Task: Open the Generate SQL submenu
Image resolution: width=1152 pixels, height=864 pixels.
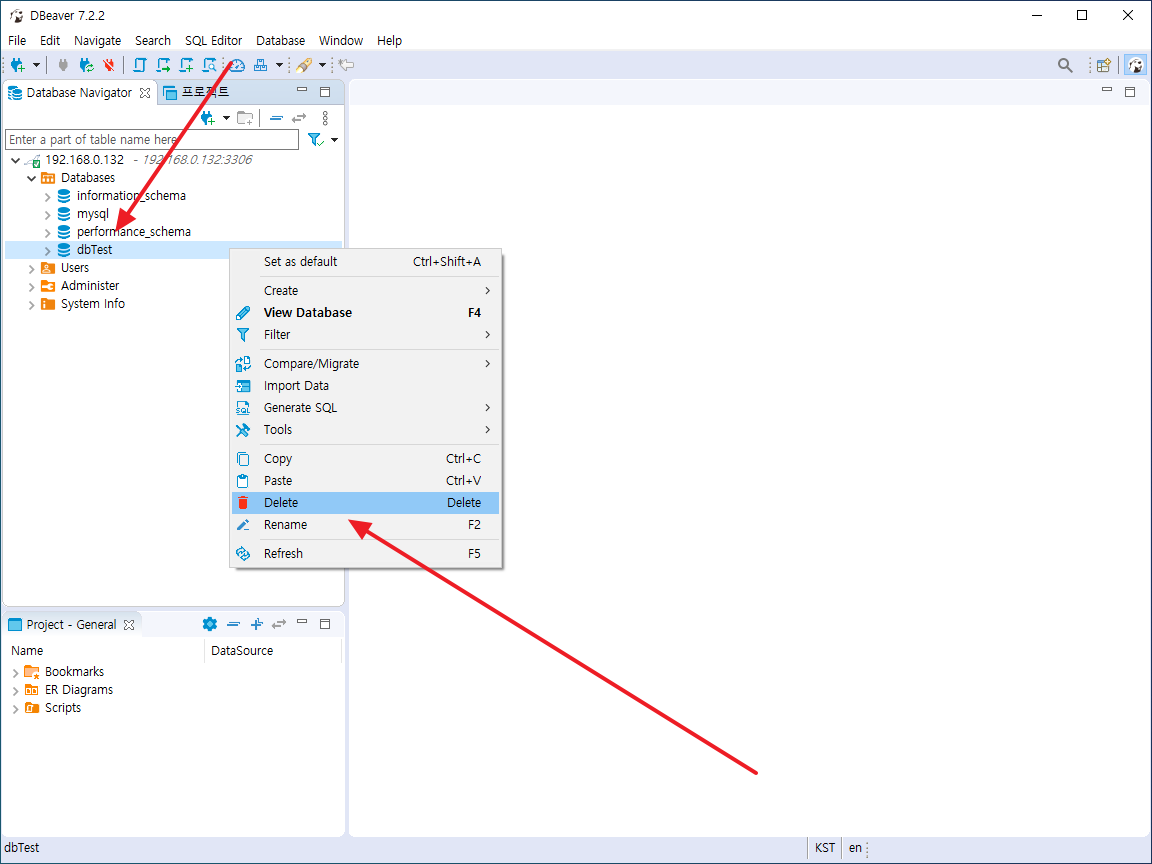Action: tap(365, 408)
